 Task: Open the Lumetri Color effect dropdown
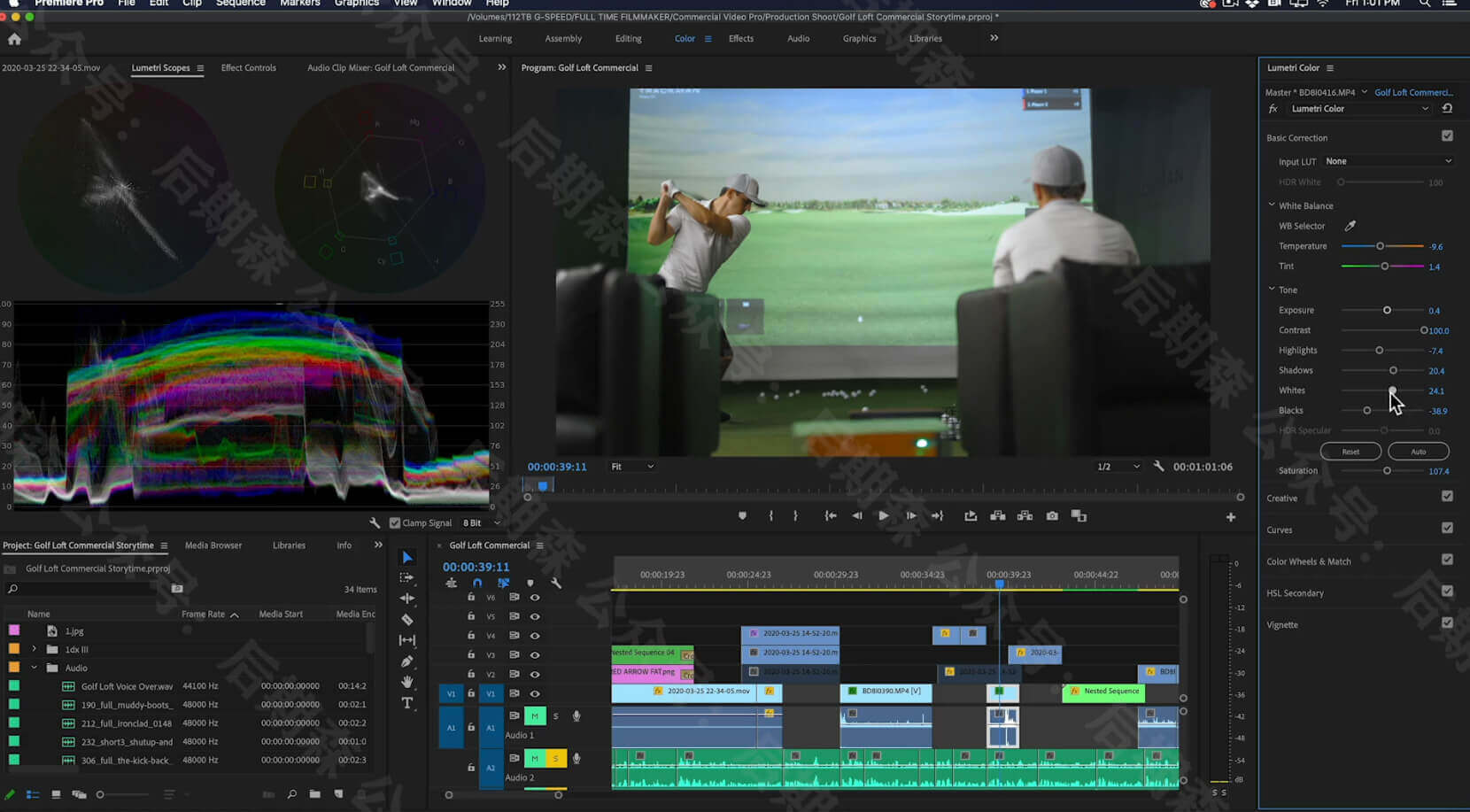1359,109
